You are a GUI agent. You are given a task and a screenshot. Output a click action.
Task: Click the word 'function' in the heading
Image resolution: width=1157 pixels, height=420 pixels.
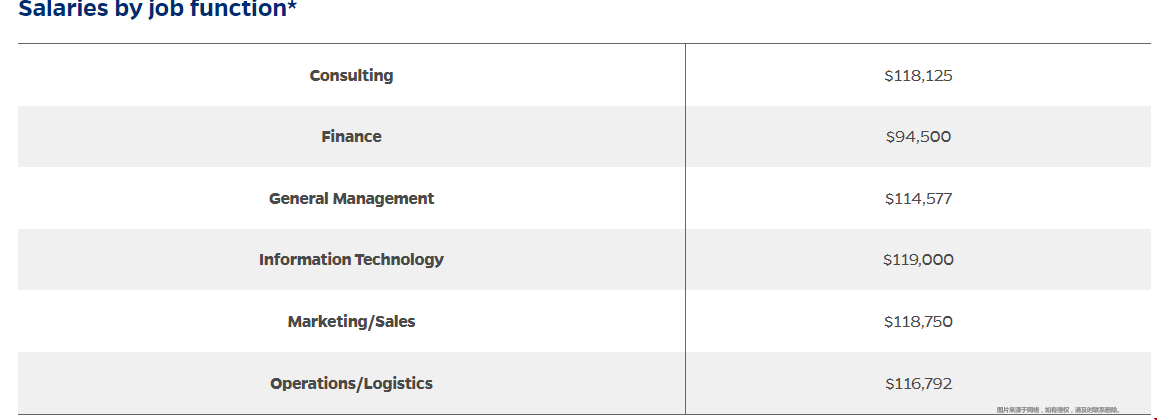(238, 9)
